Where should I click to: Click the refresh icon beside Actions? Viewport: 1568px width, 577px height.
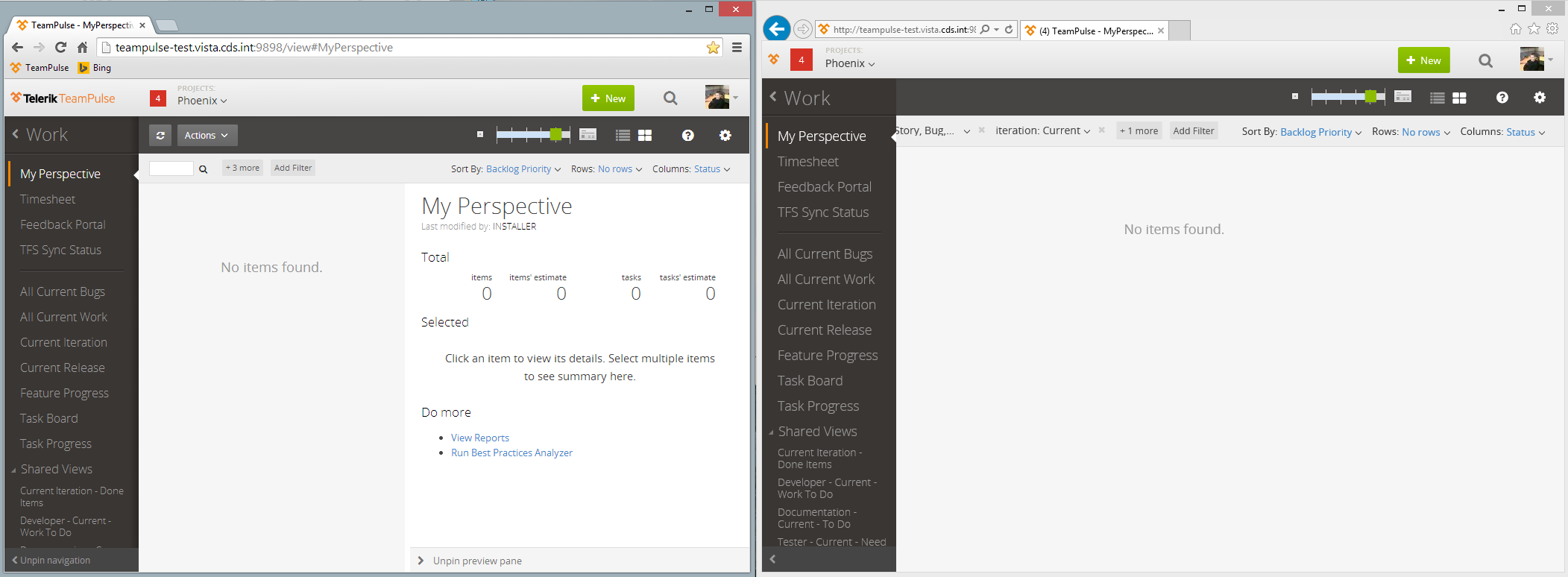coord(160,135)
